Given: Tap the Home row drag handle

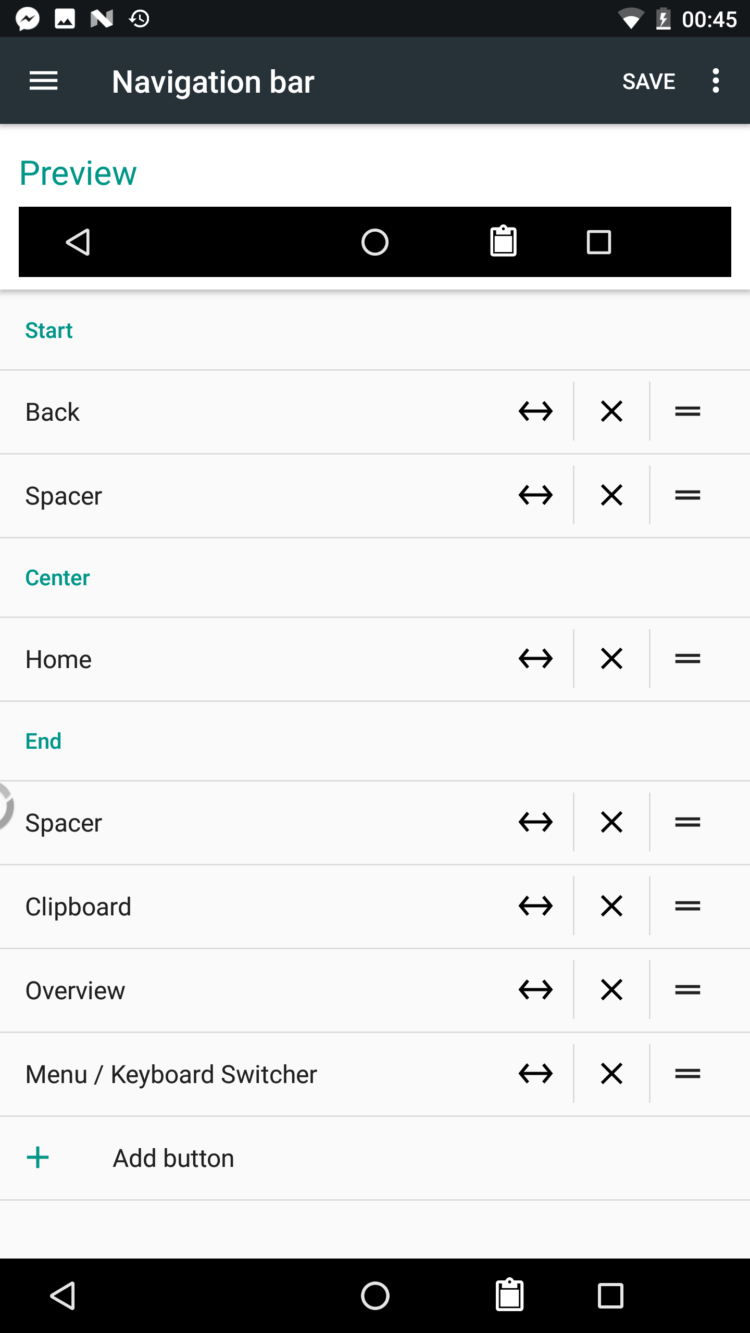Looking at the screenshot, I should (x=687, y=659).
